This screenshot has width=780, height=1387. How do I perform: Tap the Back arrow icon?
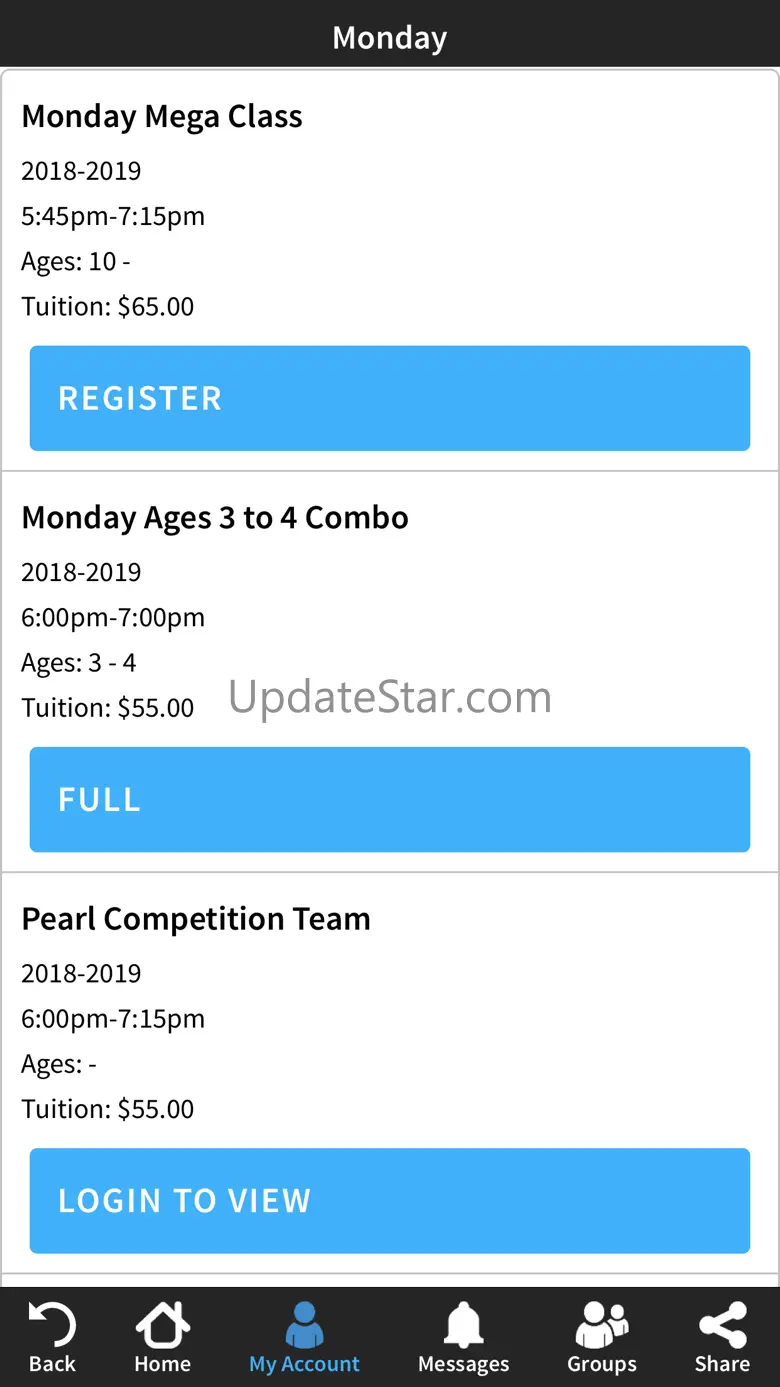point(51,1324)
